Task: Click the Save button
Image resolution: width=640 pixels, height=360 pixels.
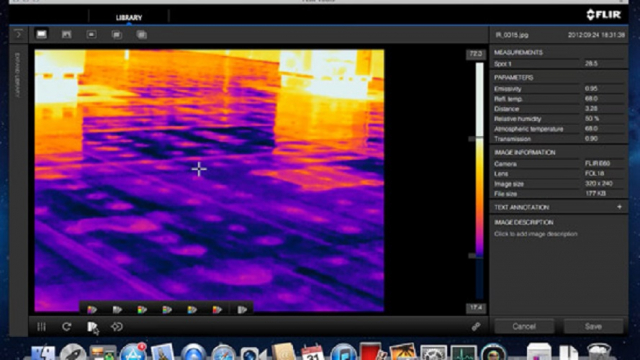Action: point(593,327)
